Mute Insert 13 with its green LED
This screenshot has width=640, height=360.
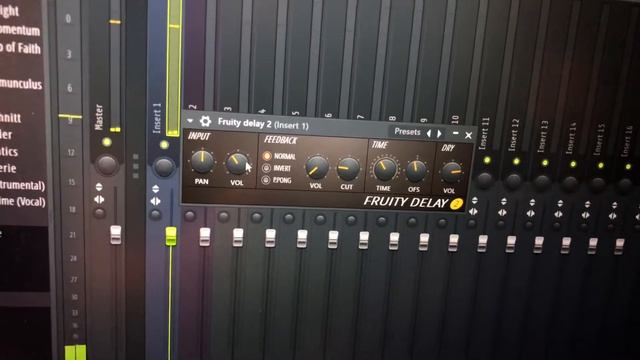(545, 163)
